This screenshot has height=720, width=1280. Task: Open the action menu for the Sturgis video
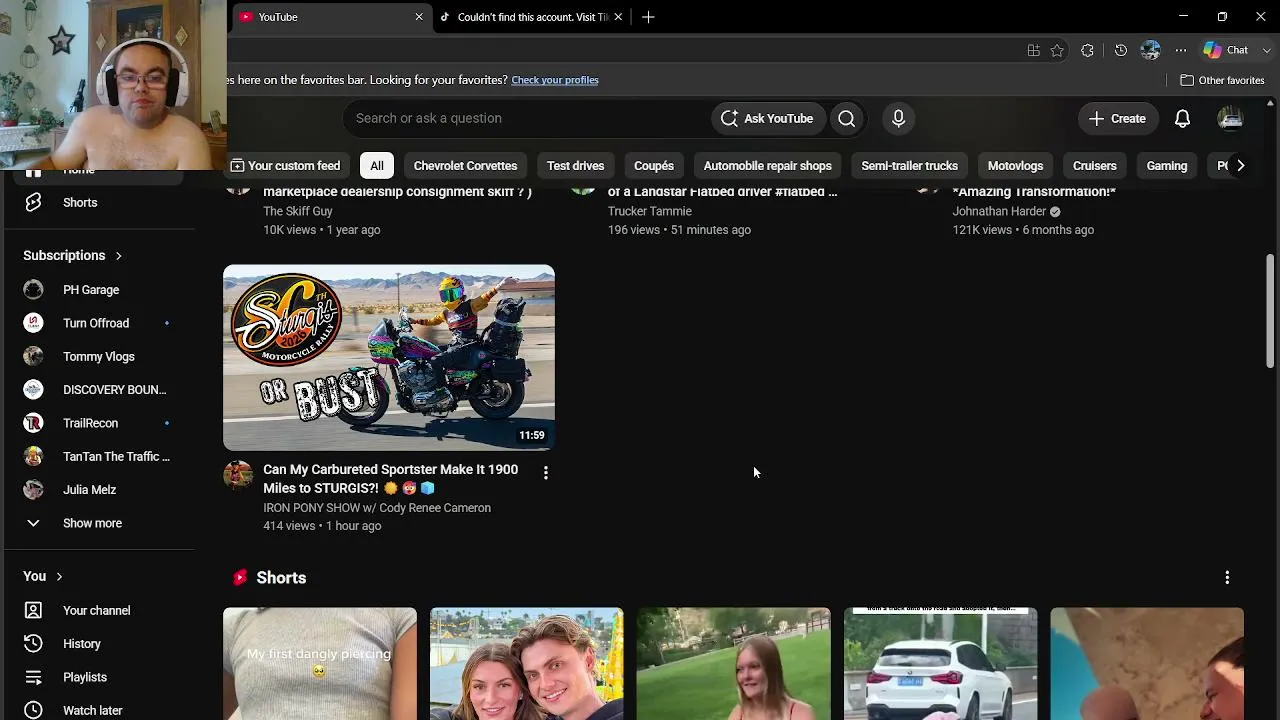[545, 472]
